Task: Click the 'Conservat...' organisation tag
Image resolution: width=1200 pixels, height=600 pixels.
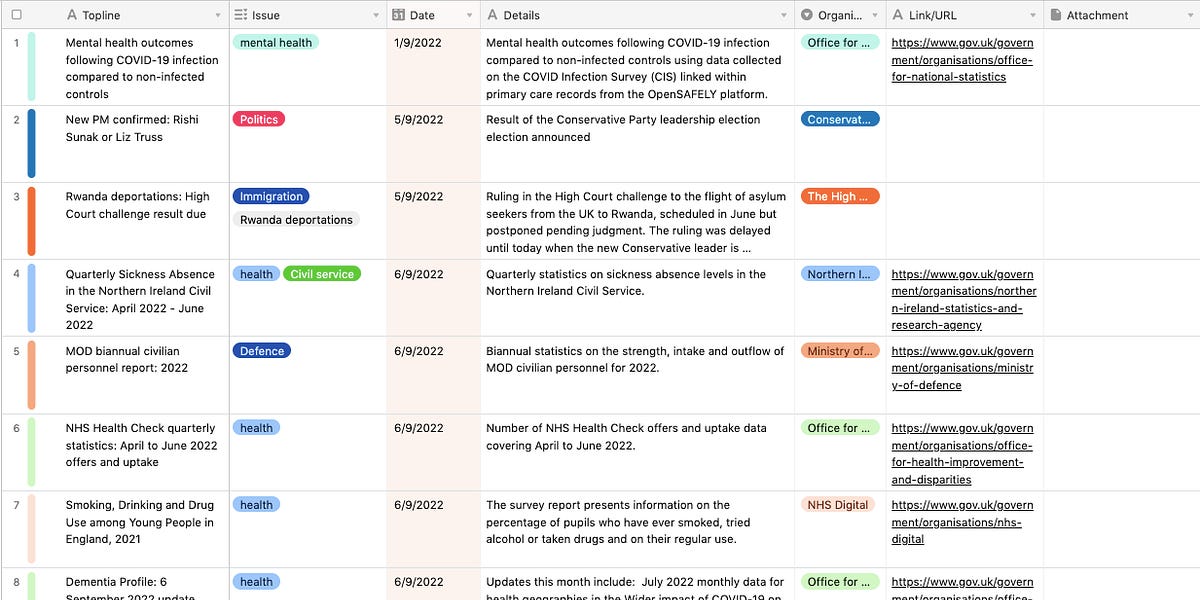Action: coord(840,119)
